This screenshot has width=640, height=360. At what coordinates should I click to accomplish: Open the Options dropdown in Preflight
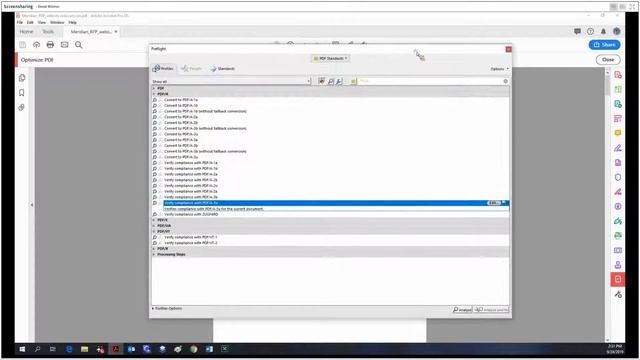[x=500, y=69]
